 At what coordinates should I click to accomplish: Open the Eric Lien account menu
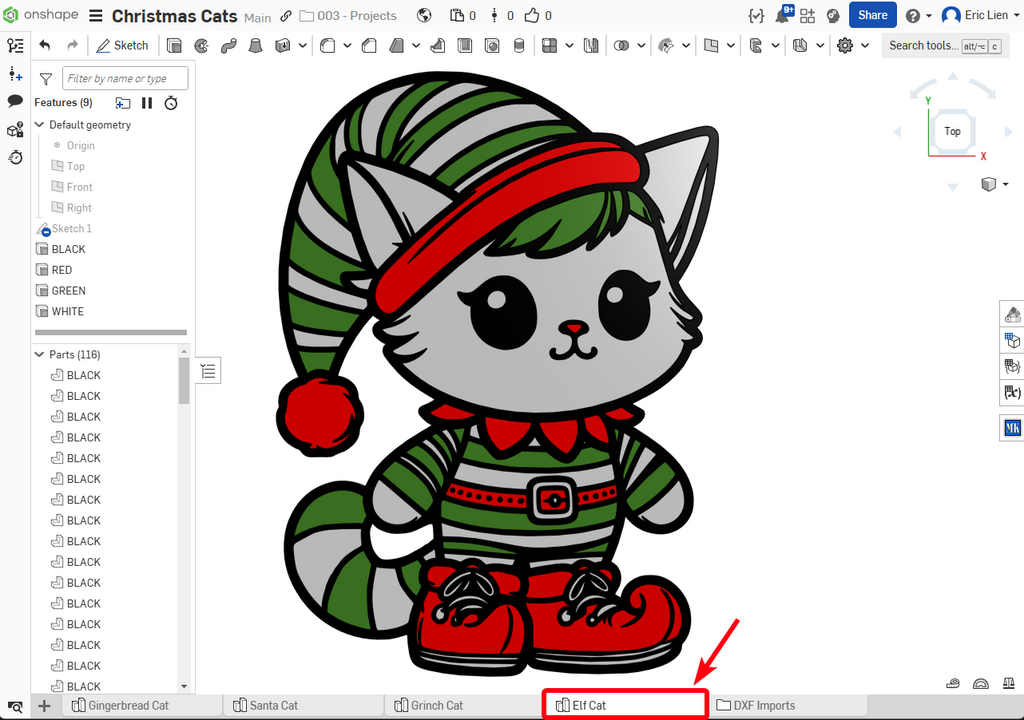(x=980, y=15)
